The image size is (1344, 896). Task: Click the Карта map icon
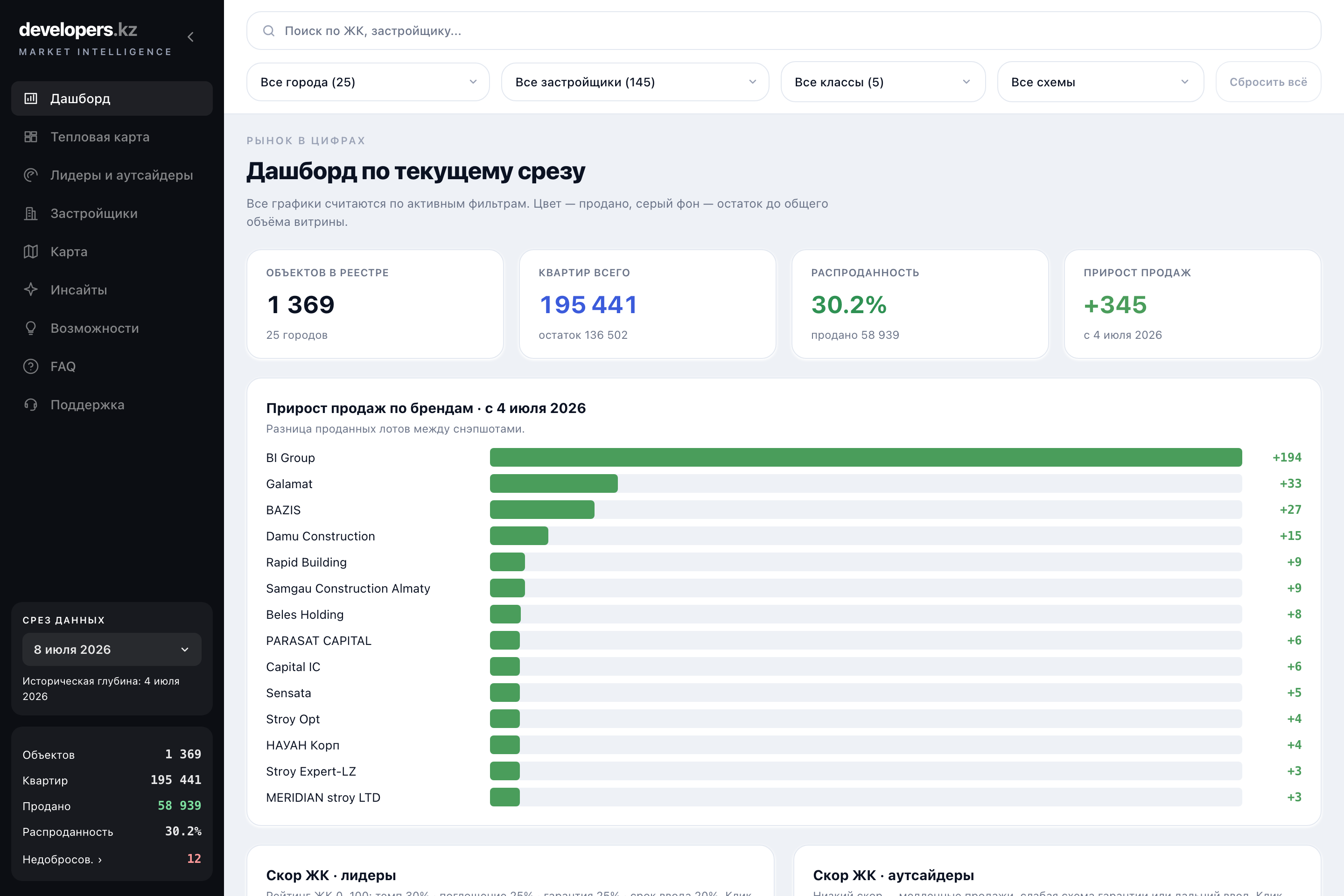click(x=31, y=252)
